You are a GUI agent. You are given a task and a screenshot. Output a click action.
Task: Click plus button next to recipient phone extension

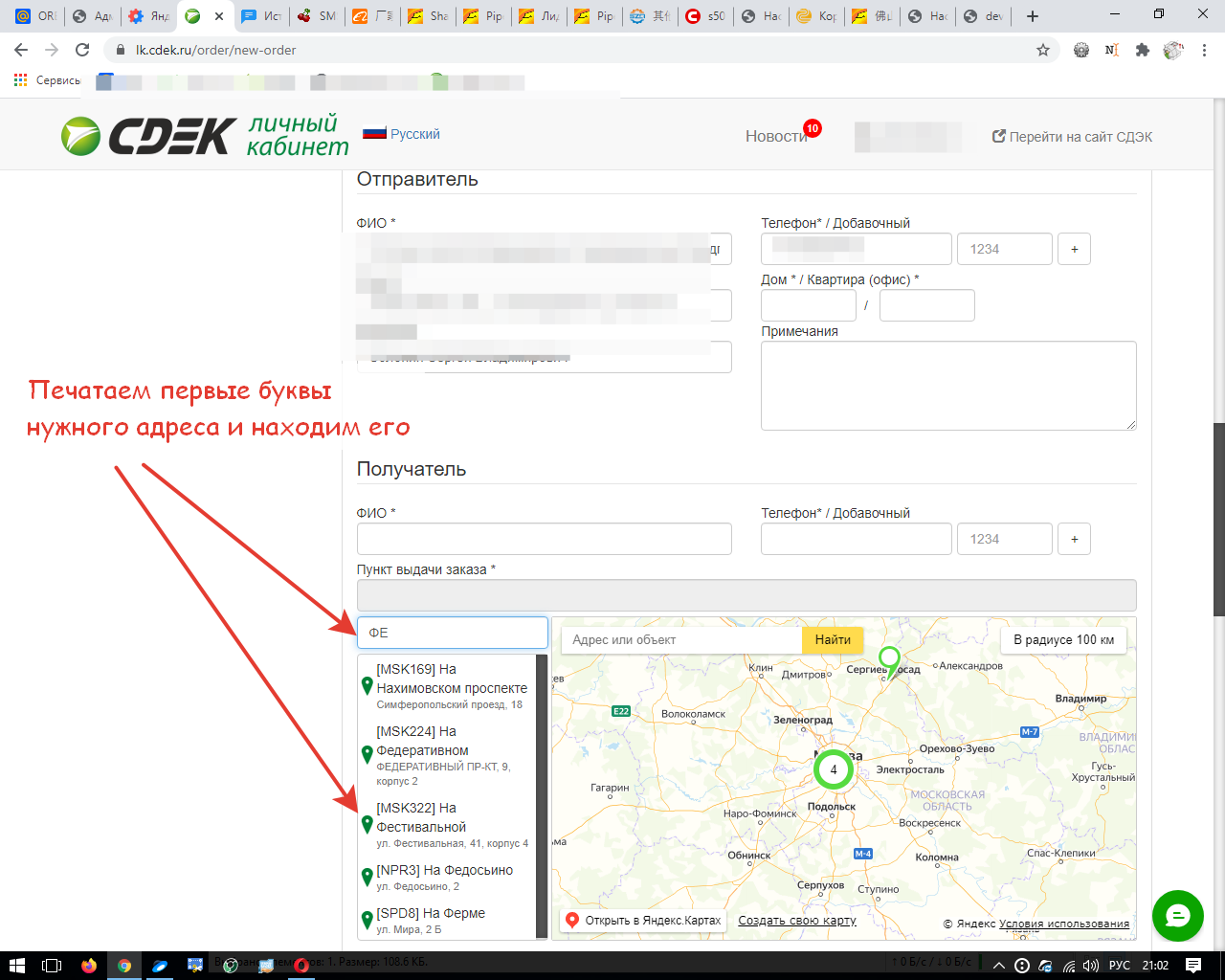[1074, 539]
